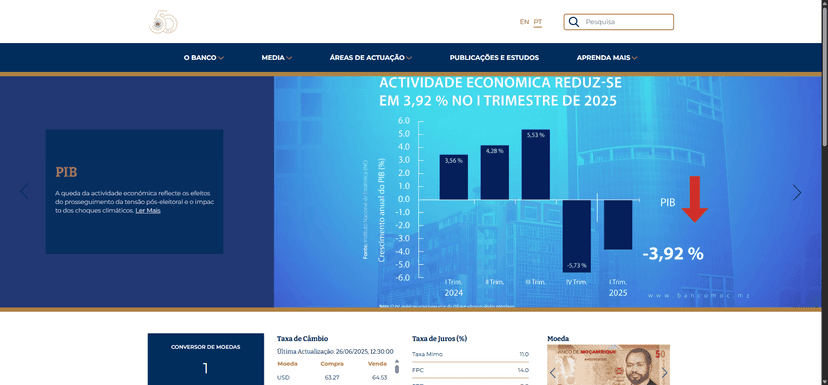Viewport: 828px width, 385px height.
Task: Follow the Ler Mais link
Action: 148,210
